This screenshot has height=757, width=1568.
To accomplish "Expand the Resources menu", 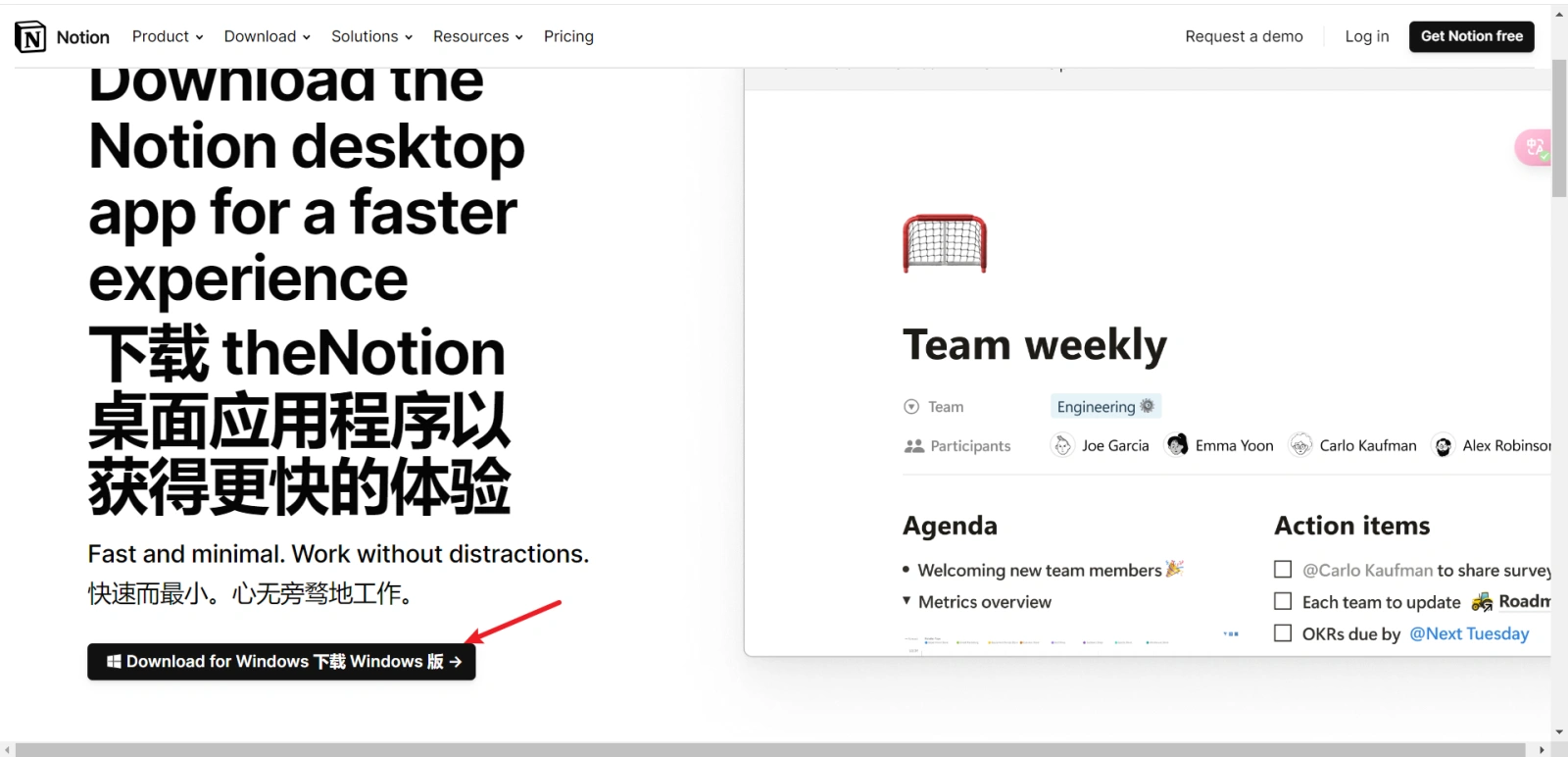I will coord(478,36).
